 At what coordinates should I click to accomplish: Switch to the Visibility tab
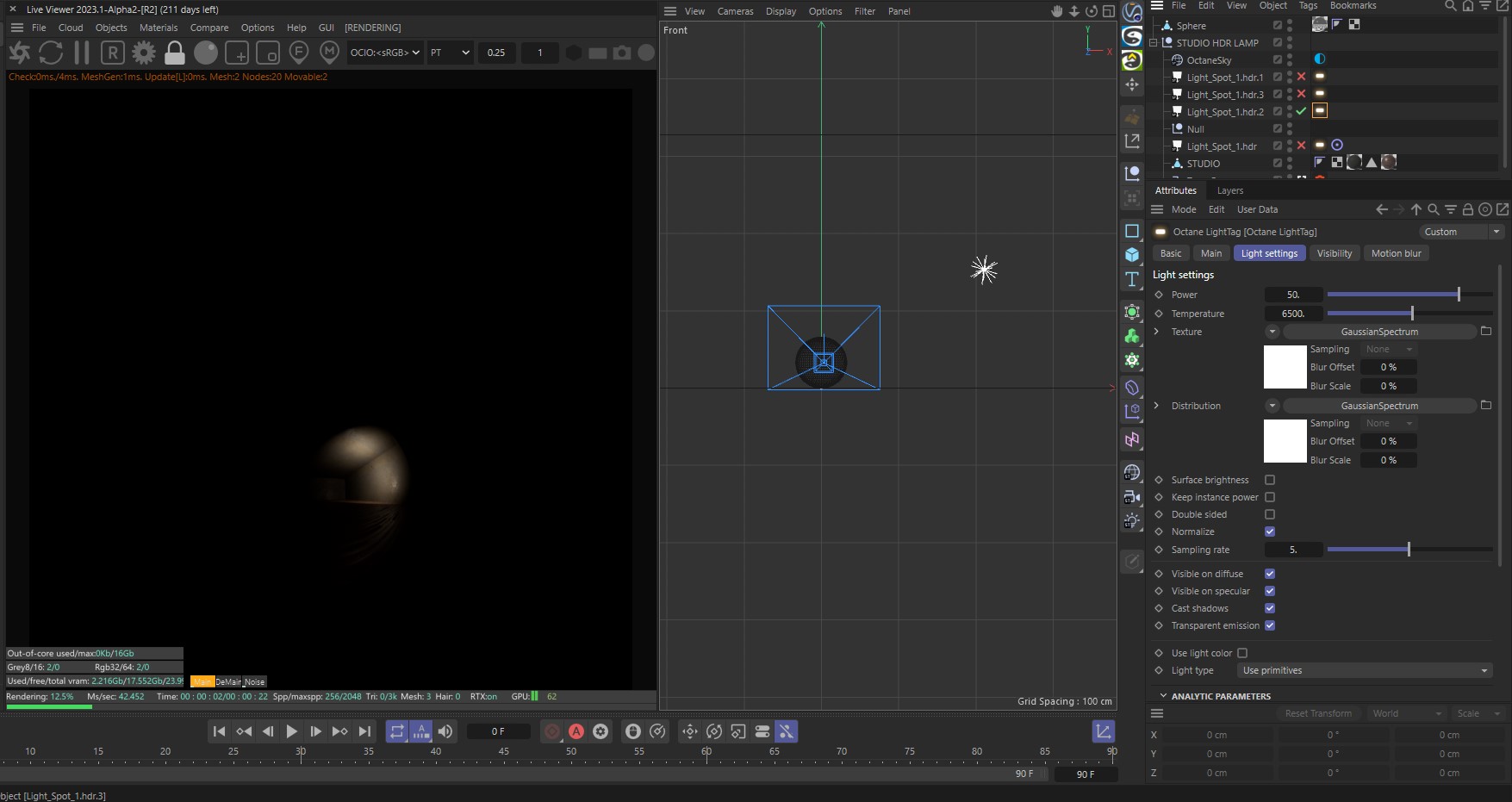tap(1334, 253)
